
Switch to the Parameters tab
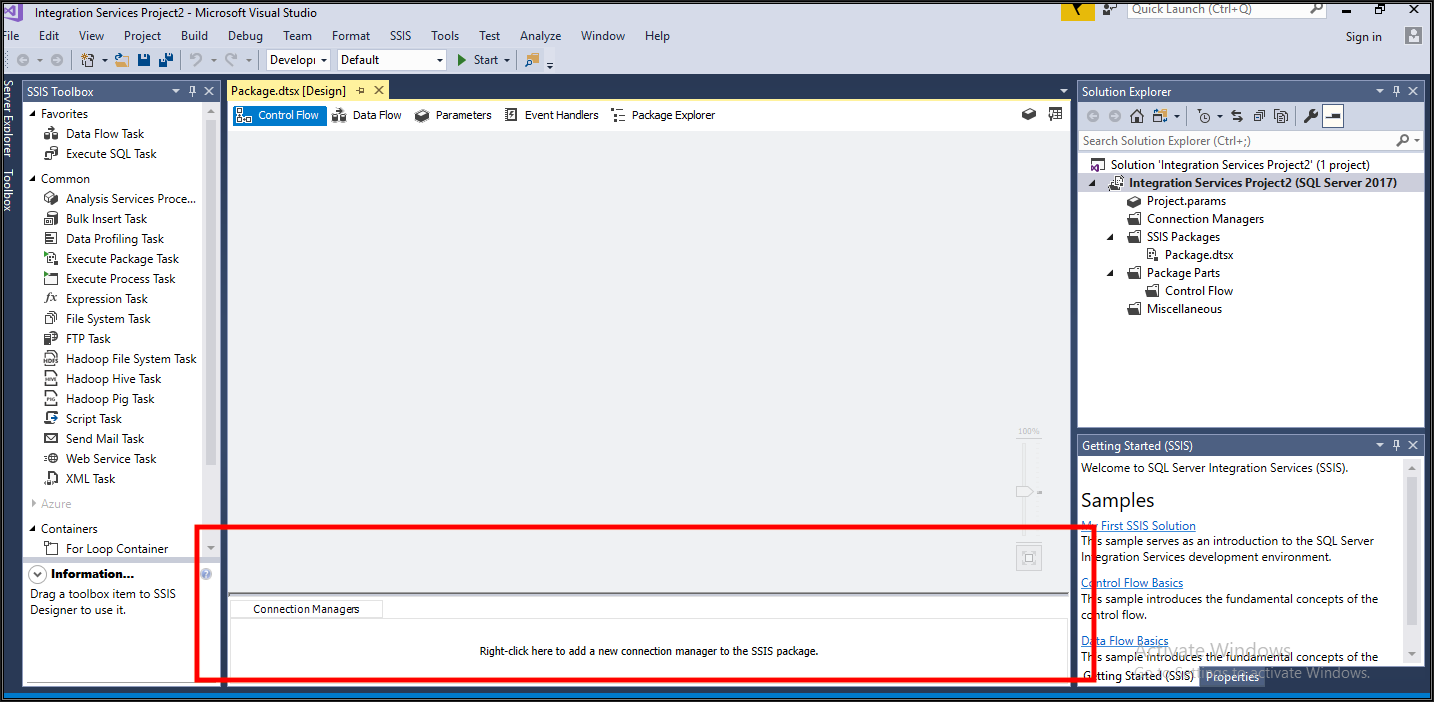[453, 115]
